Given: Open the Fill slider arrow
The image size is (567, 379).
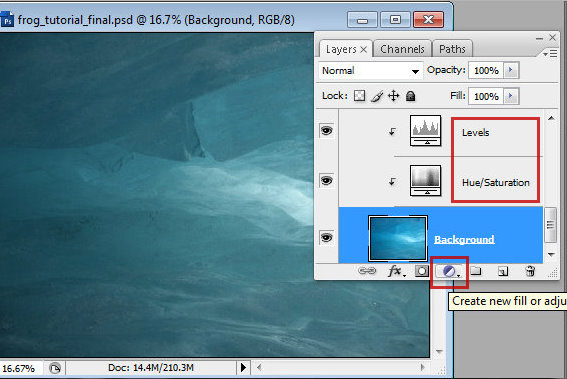Looking at the screenshot, I should click(511, 96).
